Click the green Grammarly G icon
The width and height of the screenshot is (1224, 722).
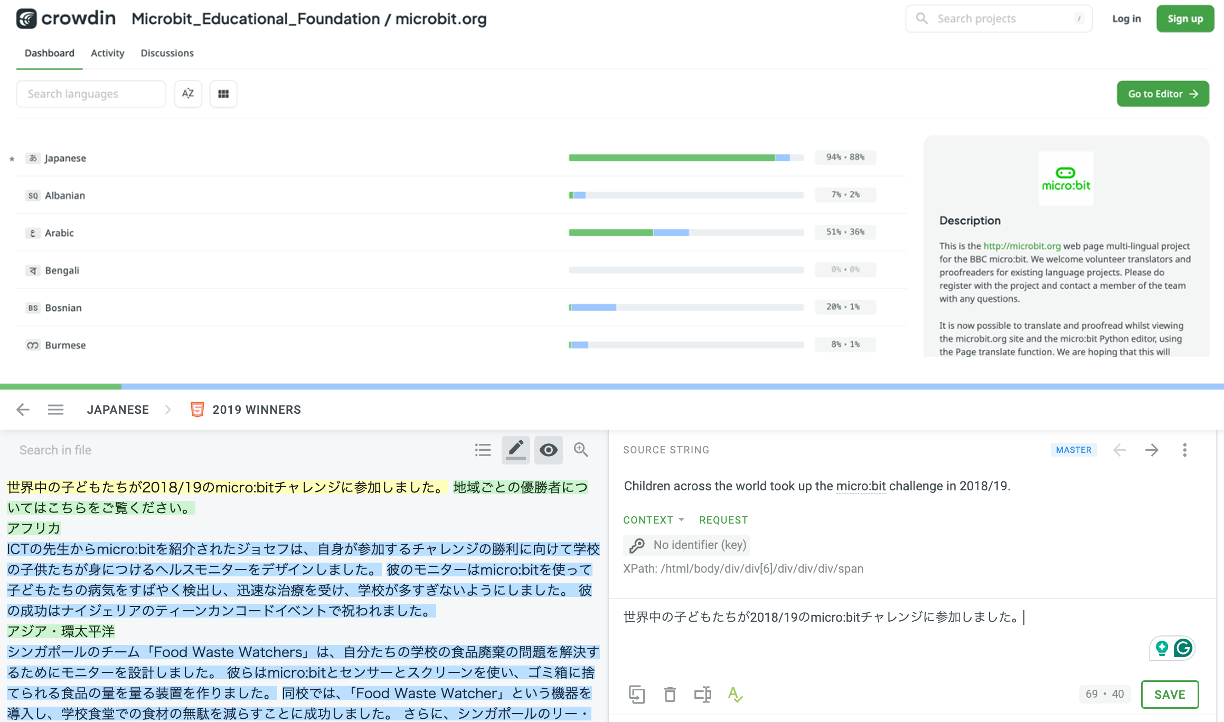coord(1184,648)
